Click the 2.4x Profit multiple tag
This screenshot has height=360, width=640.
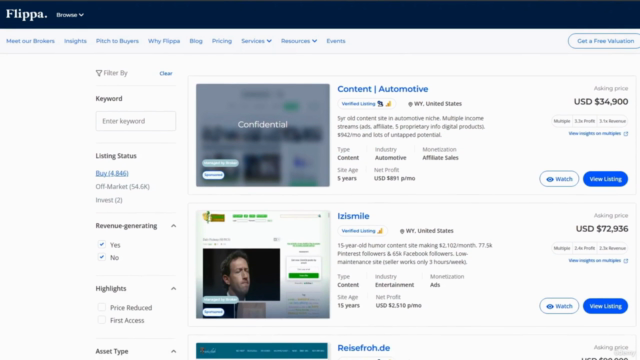(x=584, y=248)
